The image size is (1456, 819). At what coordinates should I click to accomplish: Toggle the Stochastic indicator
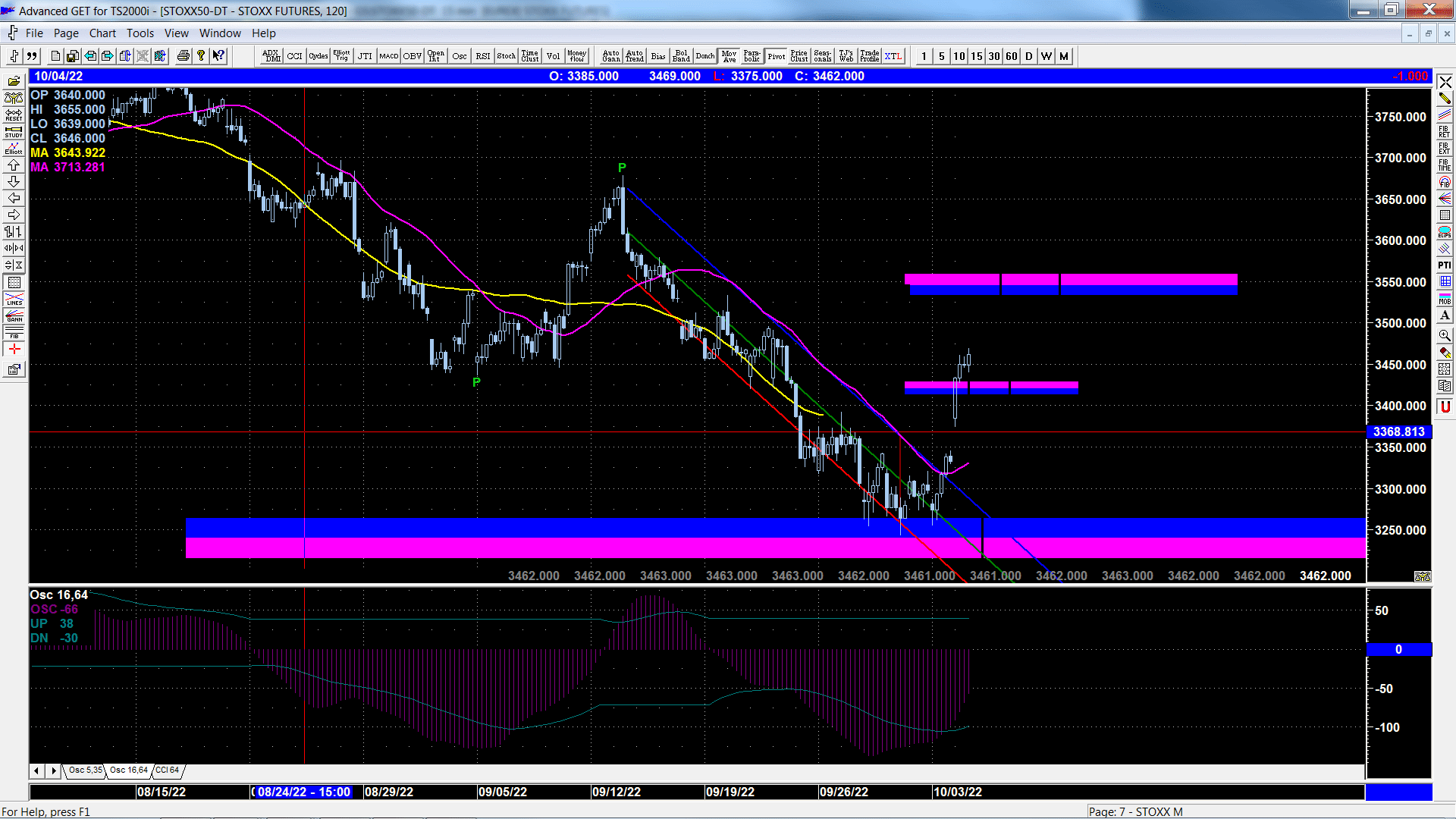pyautogui.click(x=506, y=56)
